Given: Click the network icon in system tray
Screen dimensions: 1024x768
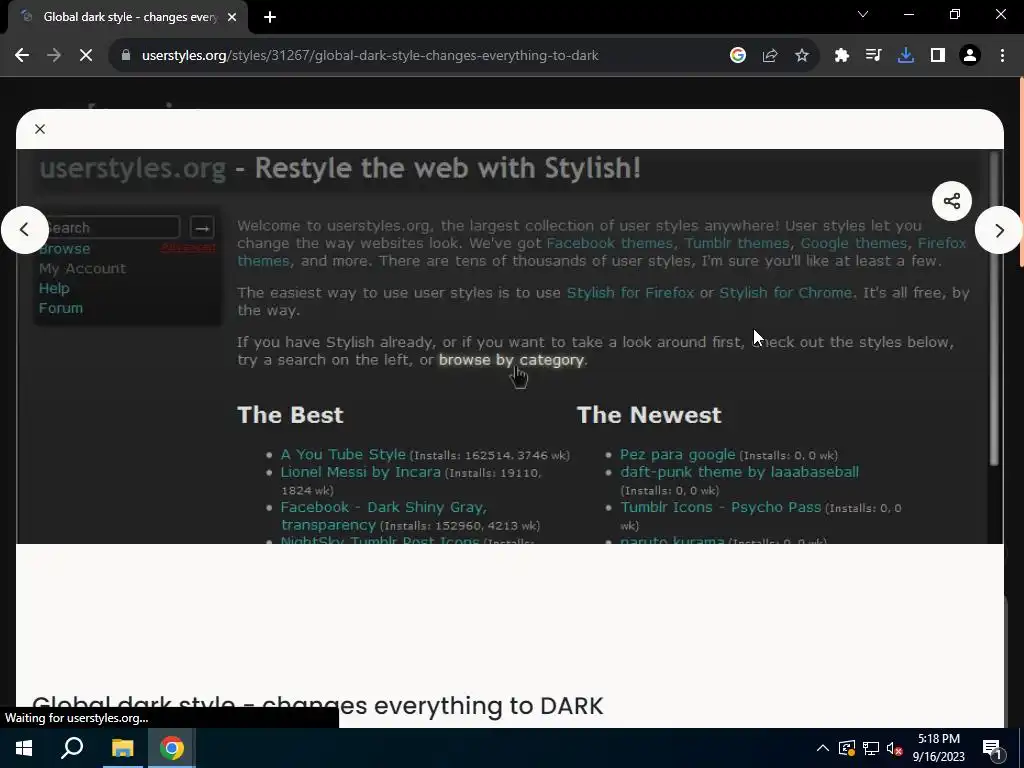Looking at the screenshot, I should coord(871,748).
